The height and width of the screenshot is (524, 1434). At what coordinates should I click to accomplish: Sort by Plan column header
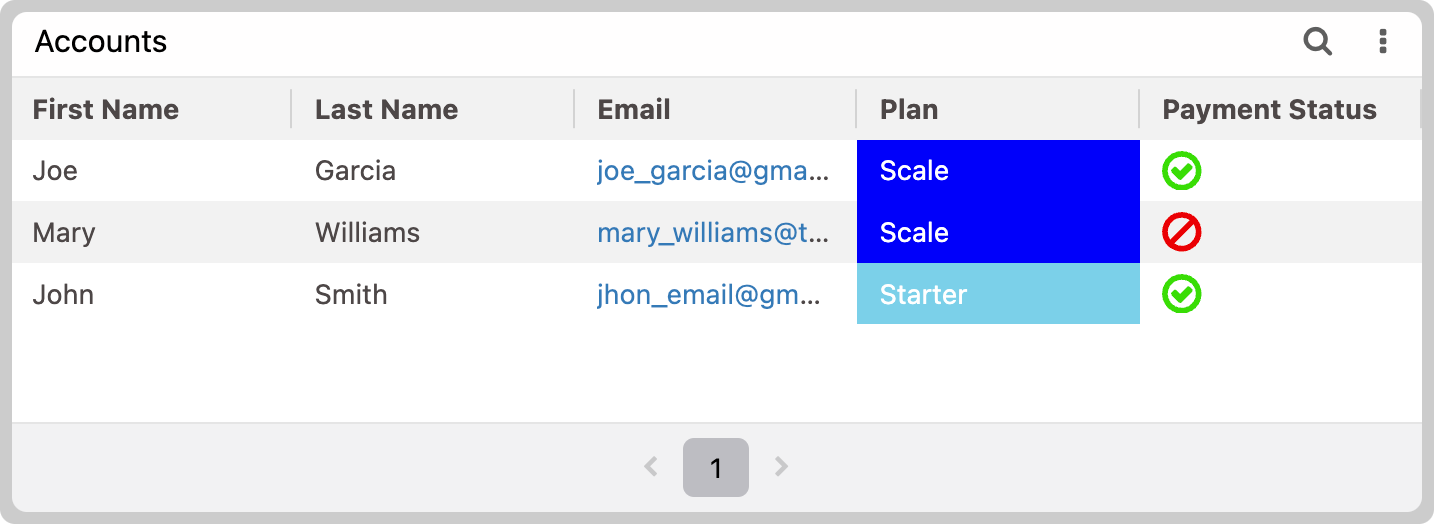point(909,109)
